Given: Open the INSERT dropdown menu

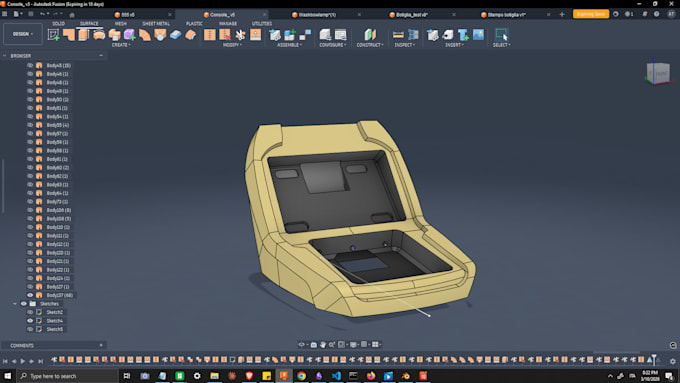Looking at the screenshot, I should 454,45.
